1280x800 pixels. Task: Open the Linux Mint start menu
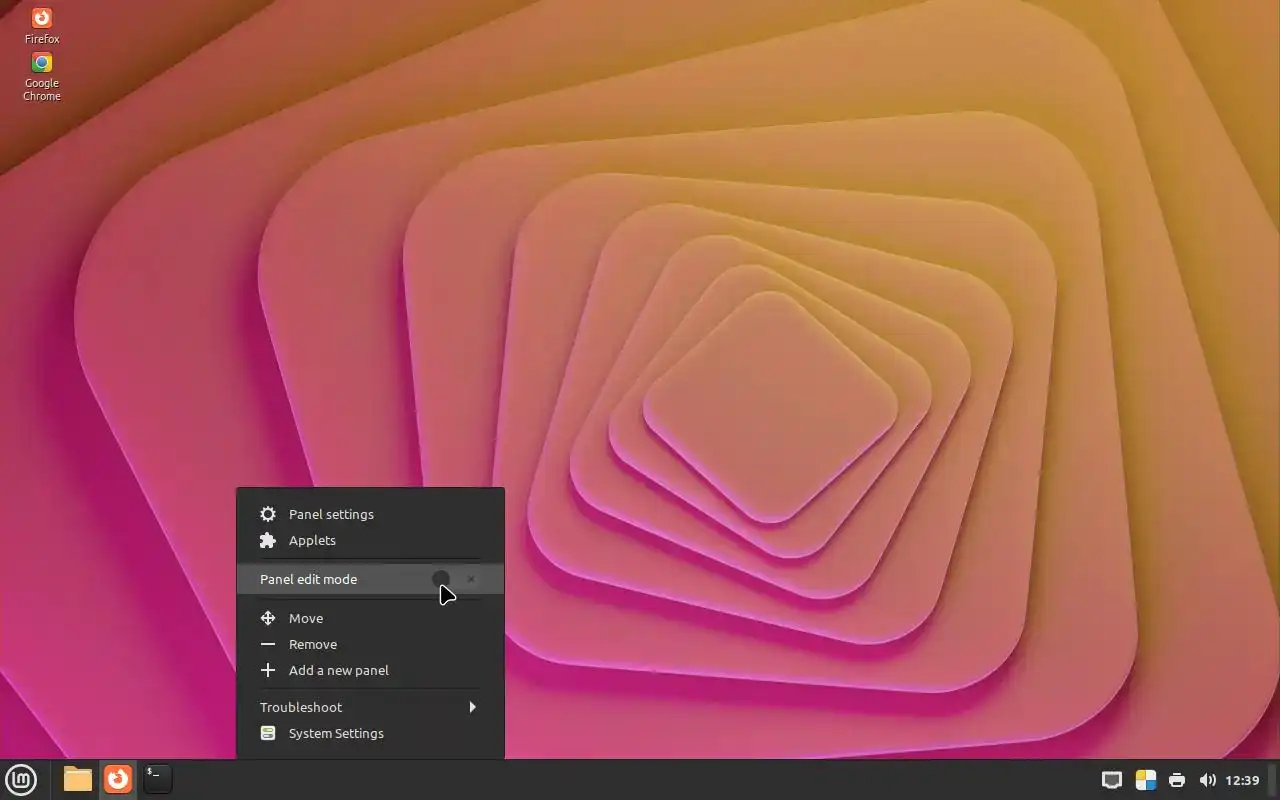[x=21, y=779]
